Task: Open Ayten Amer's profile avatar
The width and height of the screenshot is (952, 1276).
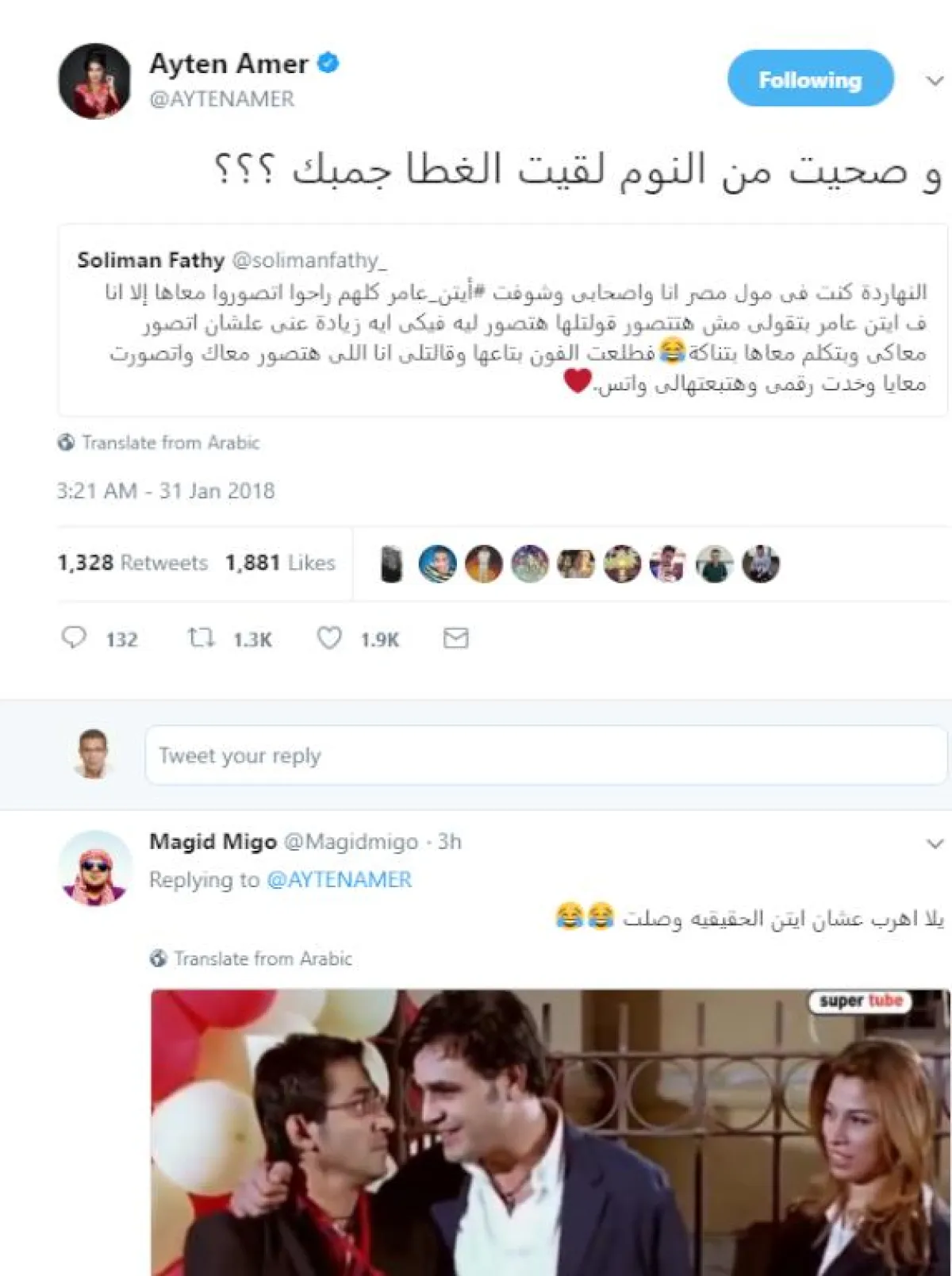Action: point(94,81)
